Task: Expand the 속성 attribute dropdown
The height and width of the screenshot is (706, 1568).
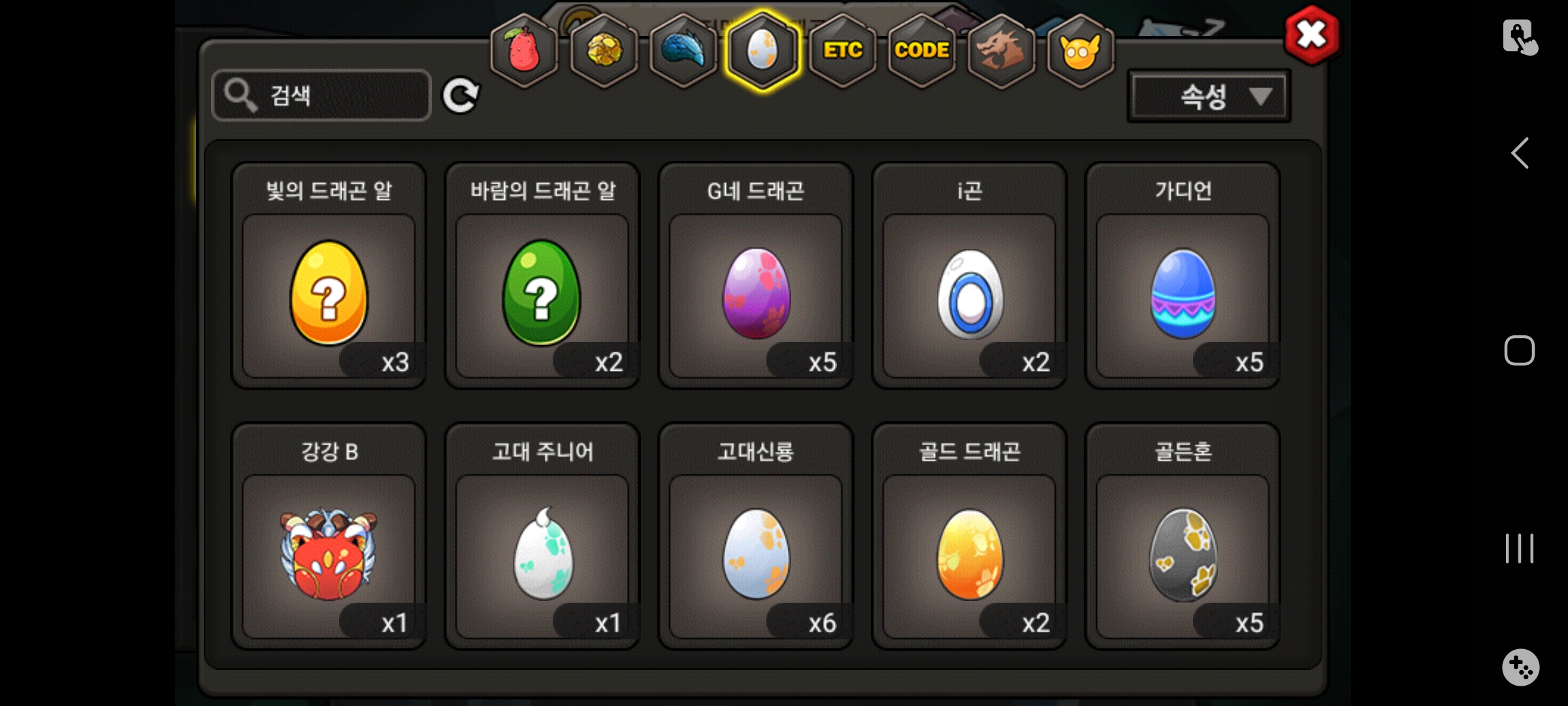Action: [x=1209, y=96]
